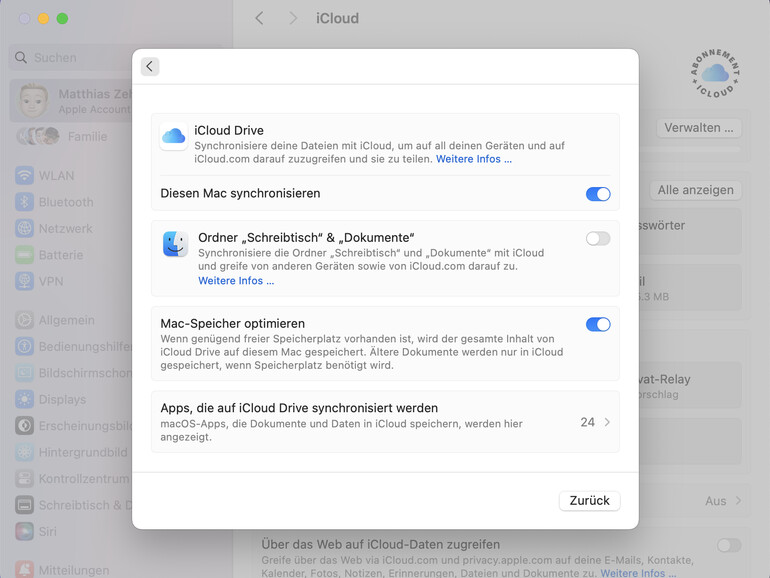Select Erscheinungsbild icon in sidebar
The width and height of the screenshot is (770, 578).
(x=24, y=426)
